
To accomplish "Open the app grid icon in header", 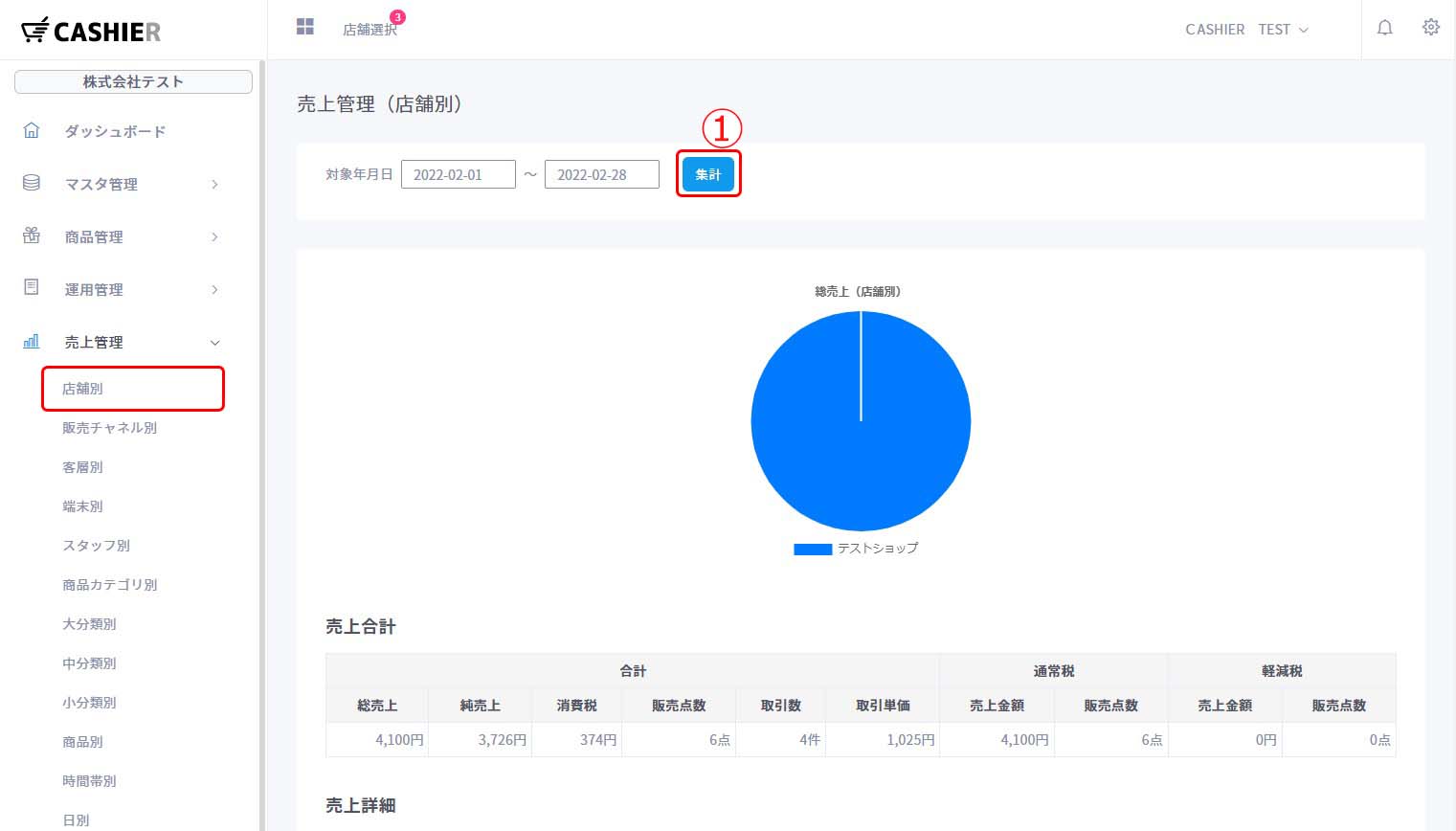I will coord(305,27).
